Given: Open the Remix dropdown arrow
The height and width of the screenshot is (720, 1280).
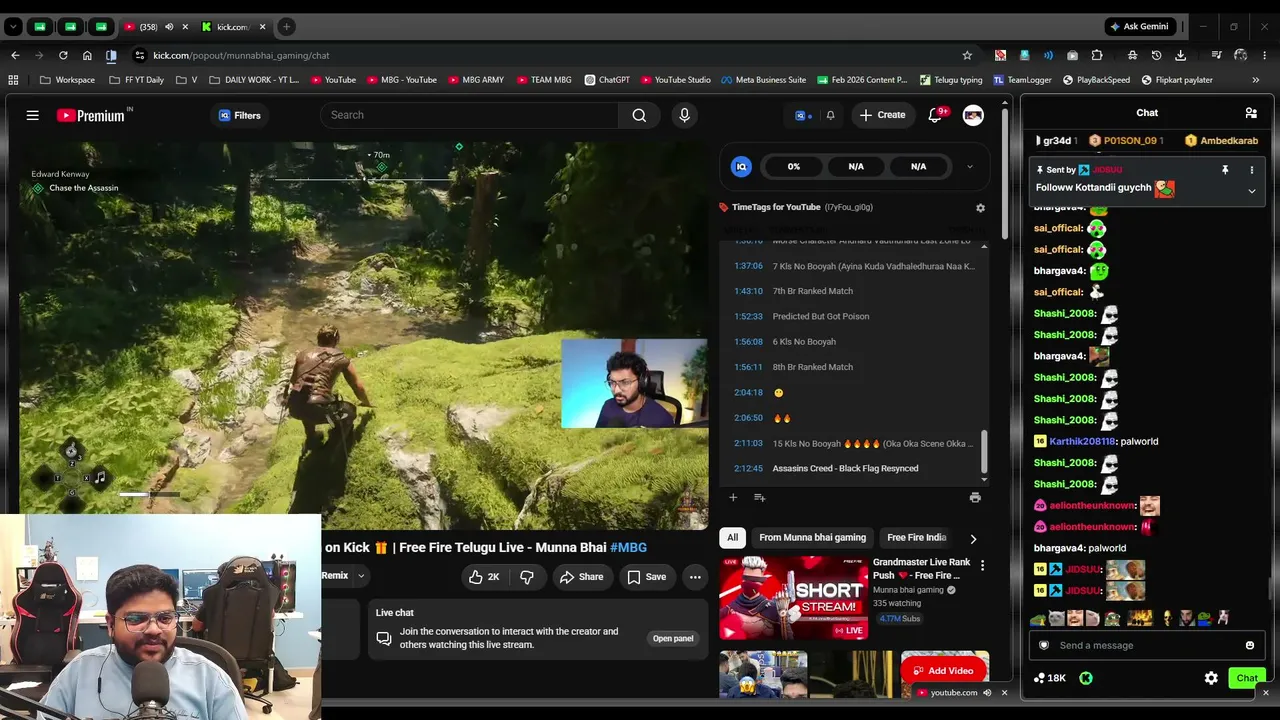Looking at the screenshot, I should [x=361, y=576].
